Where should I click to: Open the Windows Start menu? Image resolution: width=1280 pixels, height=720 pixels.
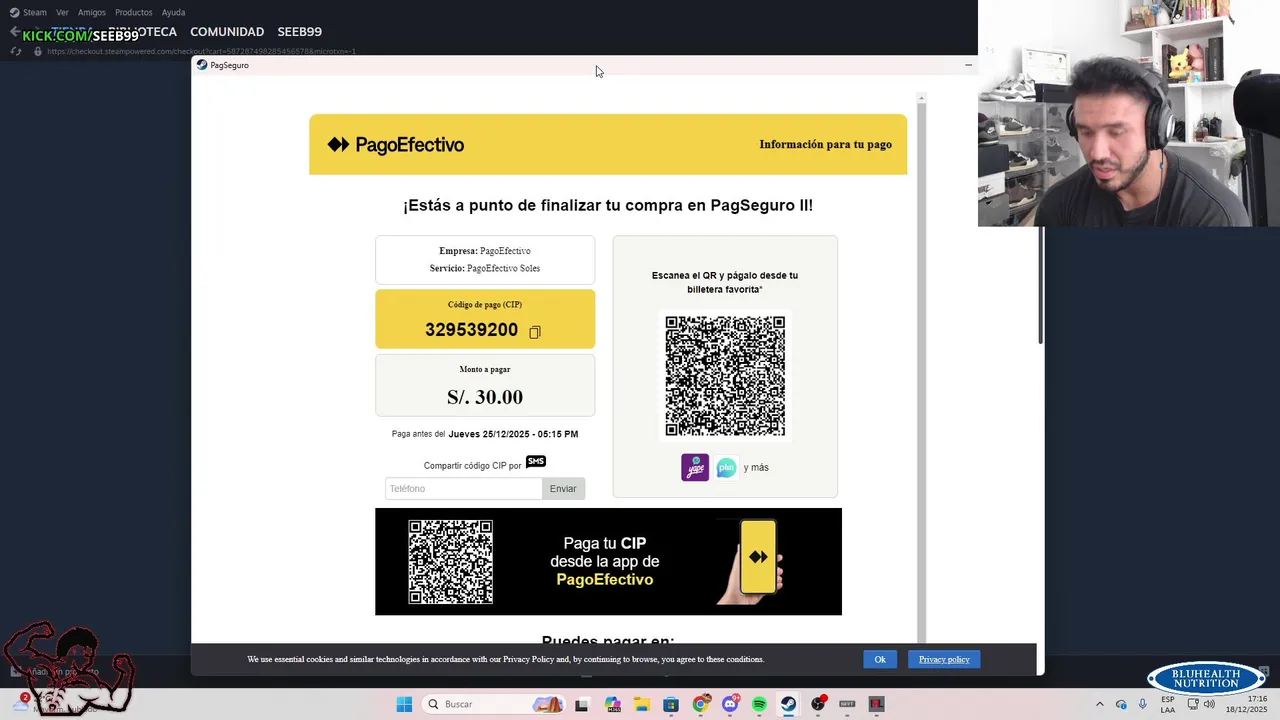coord(404,704)
